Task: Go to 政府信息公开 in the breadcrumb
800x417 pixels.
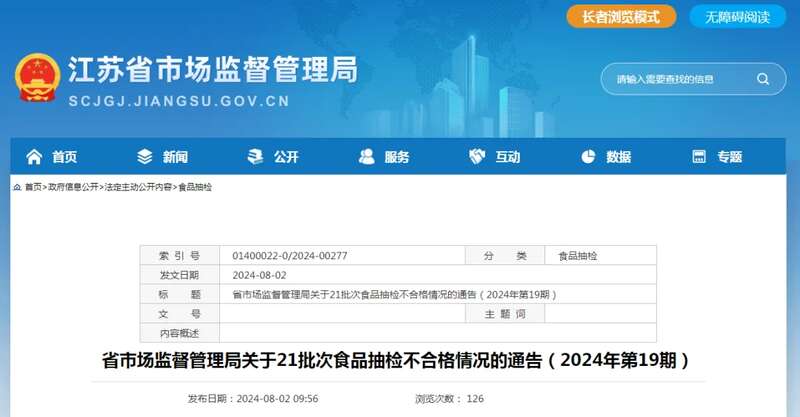Action: 73,187
